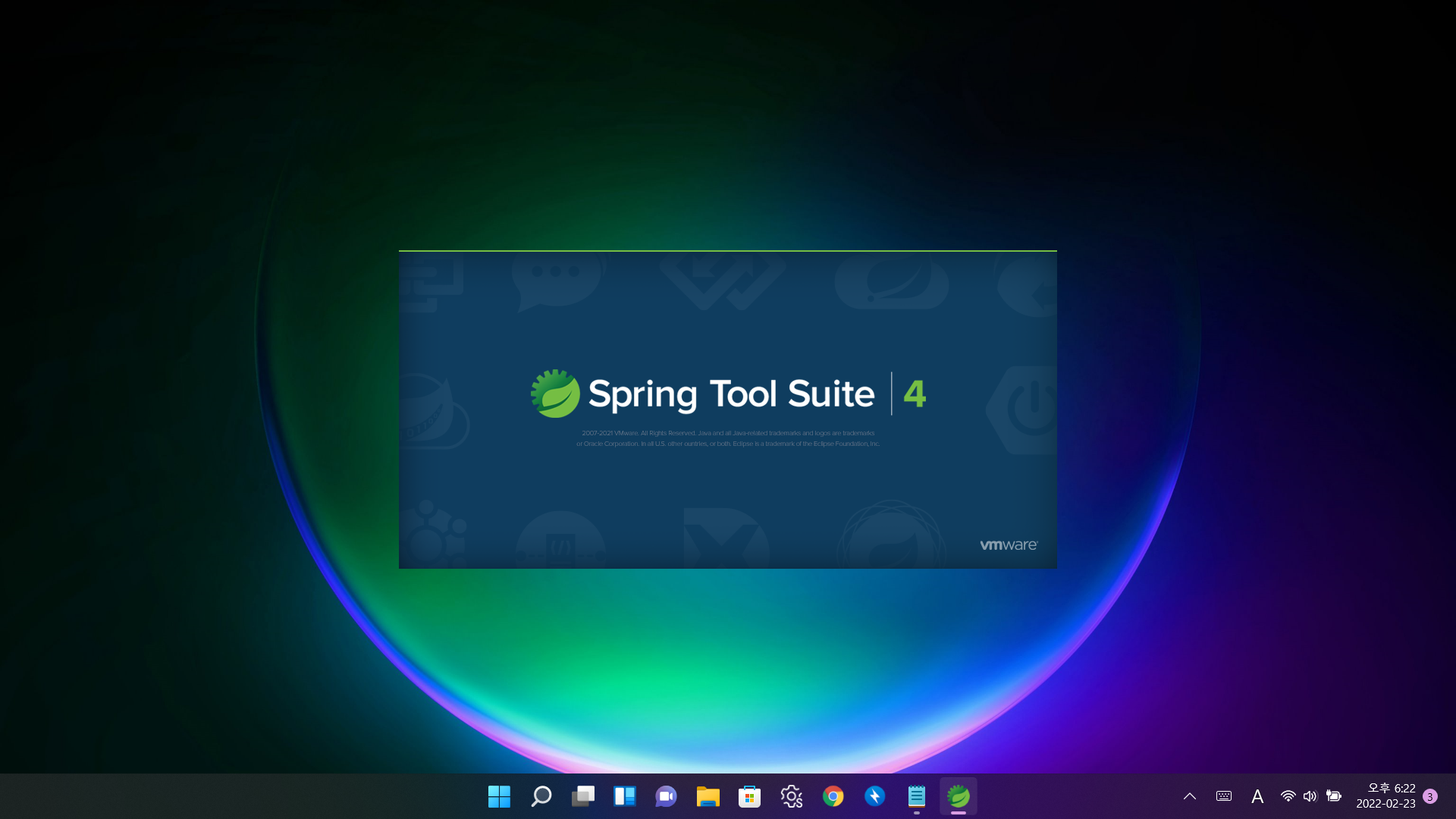This screenshot has width=1456, height=819.
Task: Open the volume speaker tray icon
Action: point(1310,796)
